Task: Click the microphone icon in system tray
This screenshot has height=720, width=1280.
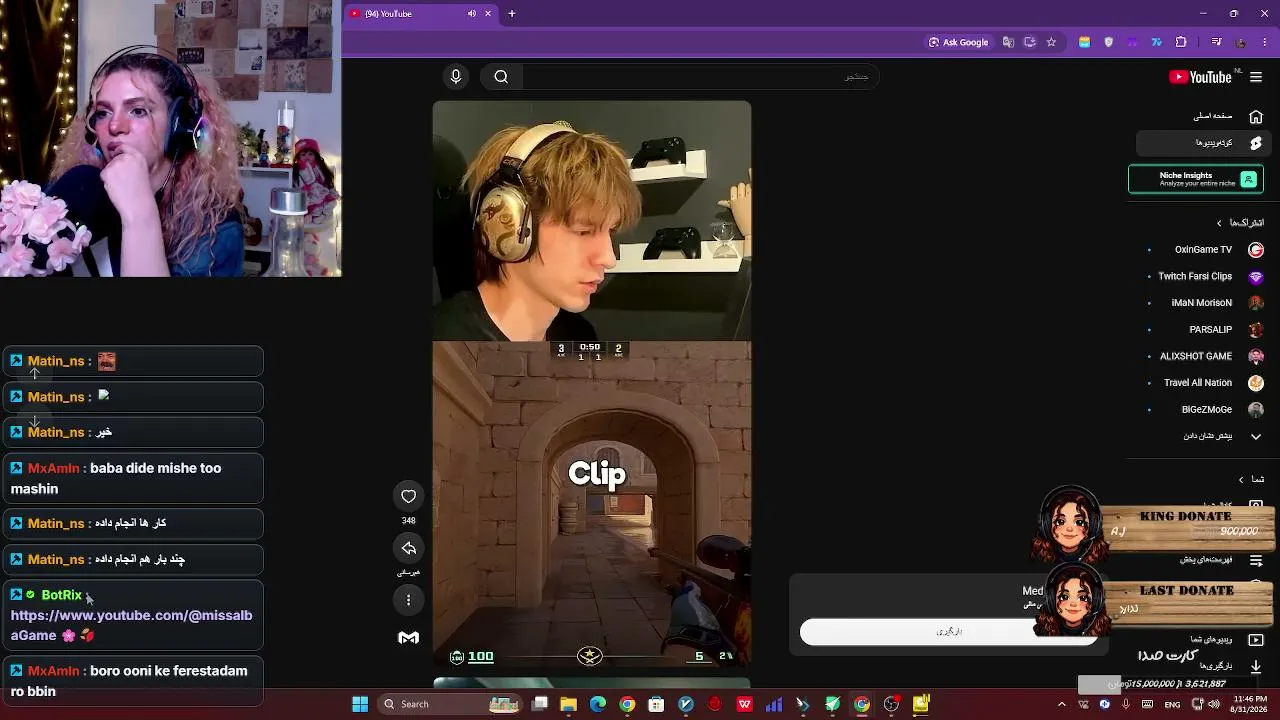Action: tap(1126, 704)
